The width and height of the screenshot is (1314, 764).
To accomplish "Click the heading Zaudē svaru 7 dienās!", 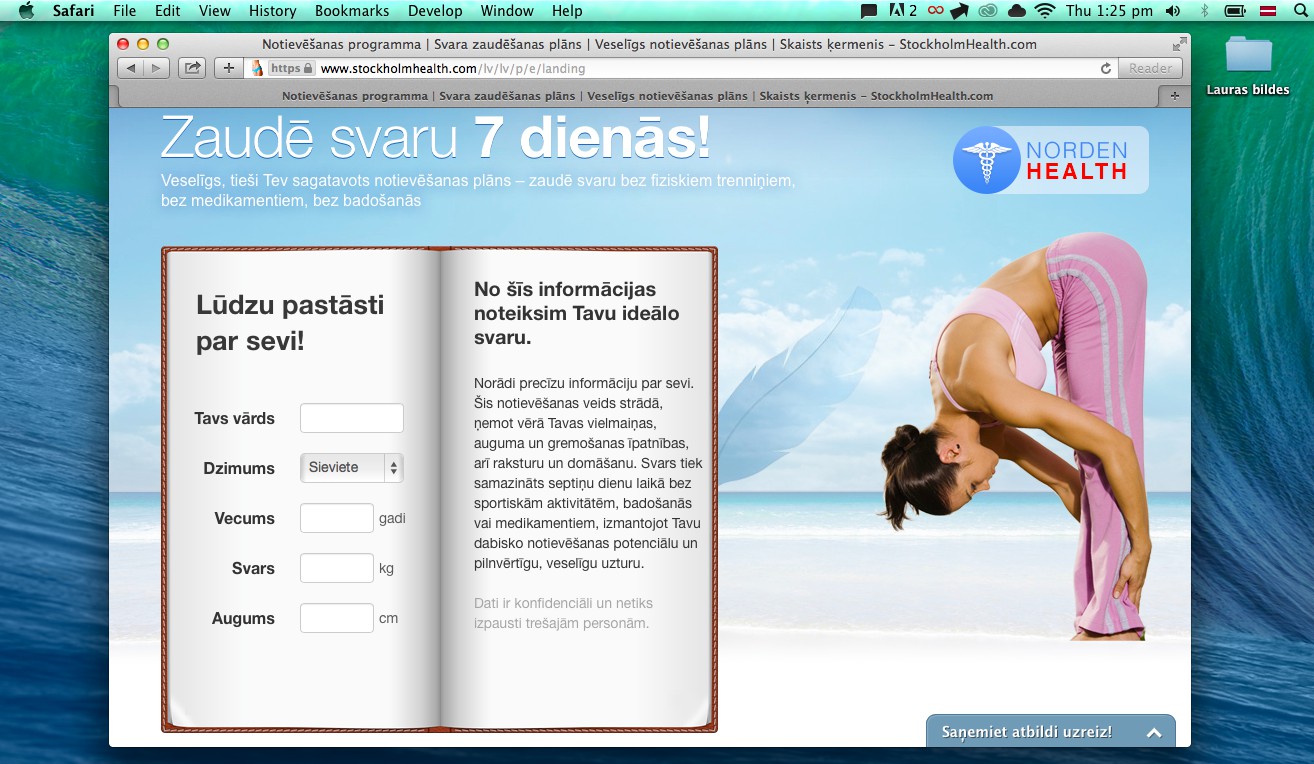I will pos(436,139).
